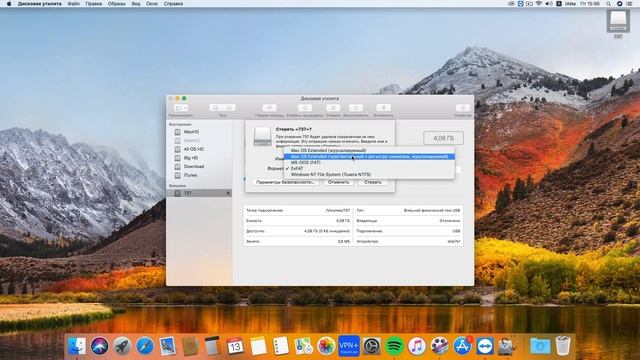Click the Partition toolbar icon
This screenshot has height=360, width=640.
(304, 108)
